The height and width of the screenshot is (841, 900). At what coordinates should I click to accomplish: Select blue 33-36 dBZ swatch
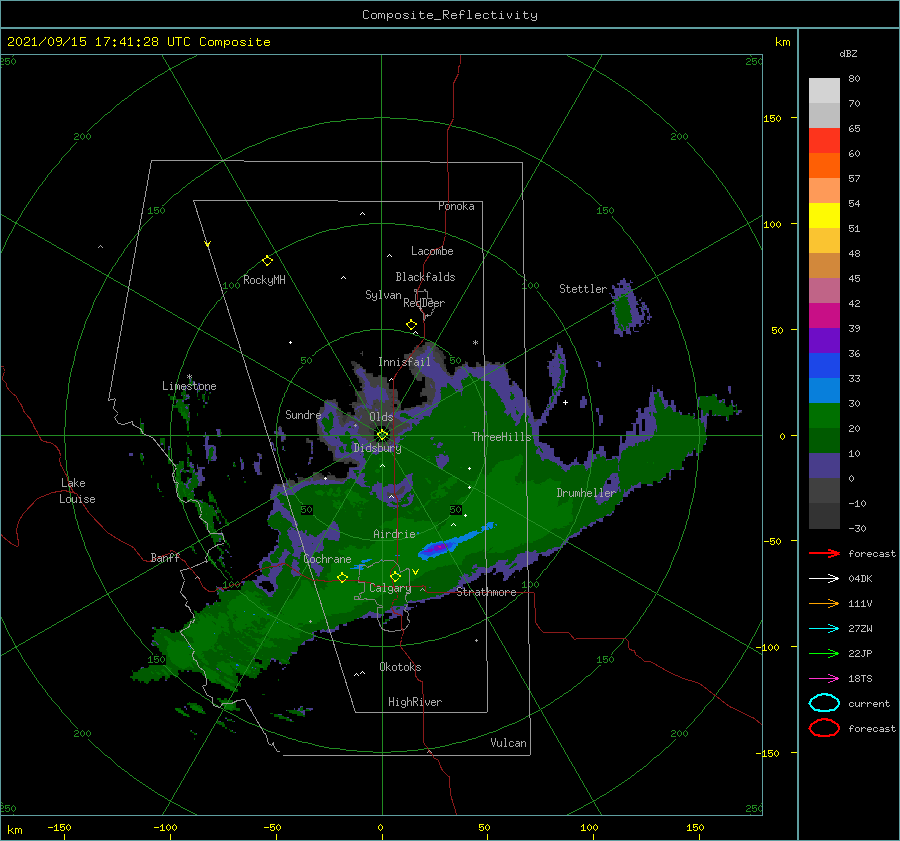[824, 366]
